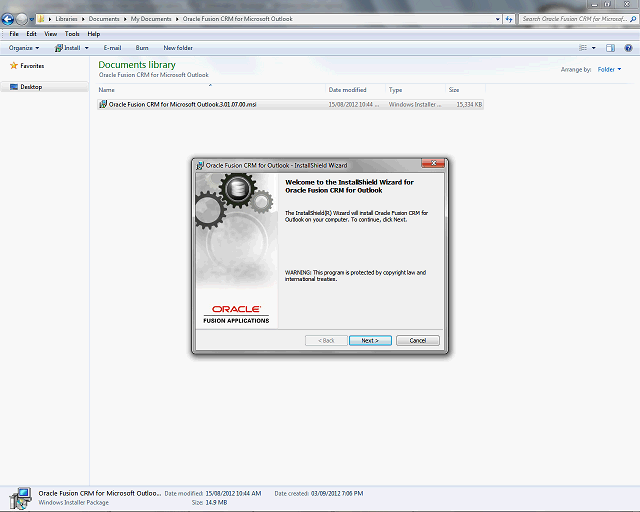Open the File menu

(x=14, y=34)
